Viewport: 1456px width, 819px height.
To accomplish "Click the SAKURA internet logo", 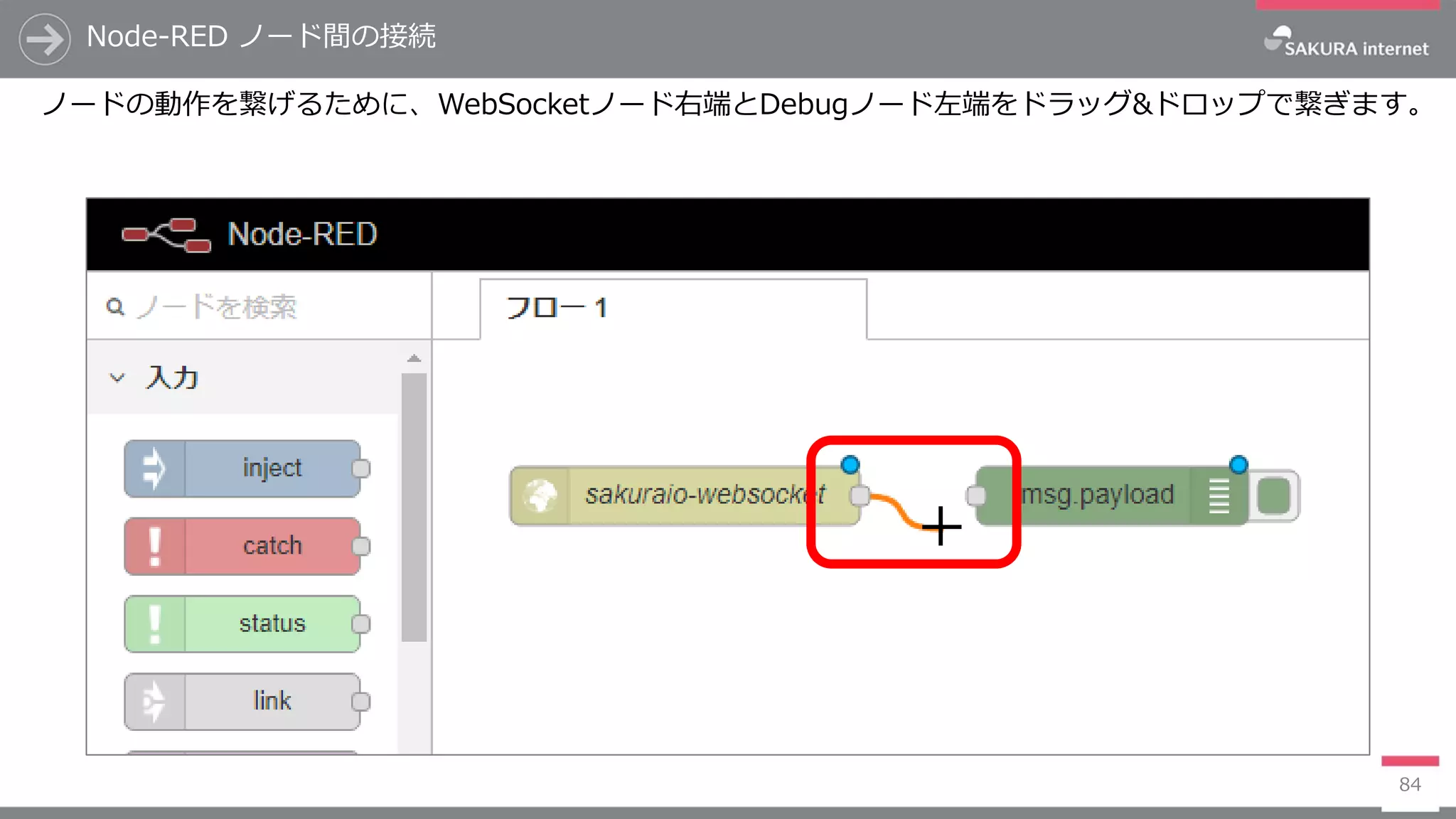I will (x=1346, y=41).
